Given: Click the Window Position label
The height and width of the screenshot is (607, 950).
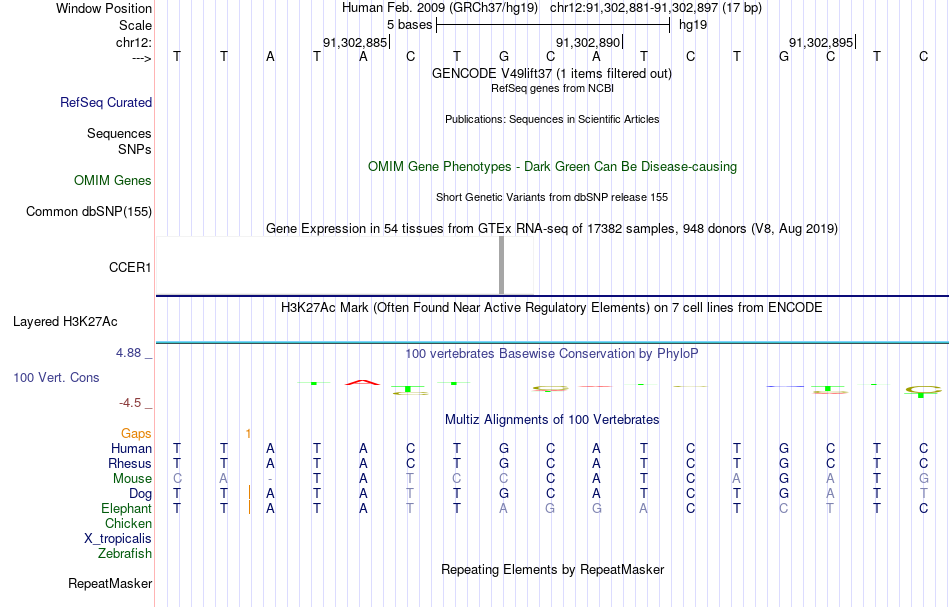Looking at the screenshot, I should 104,8.
